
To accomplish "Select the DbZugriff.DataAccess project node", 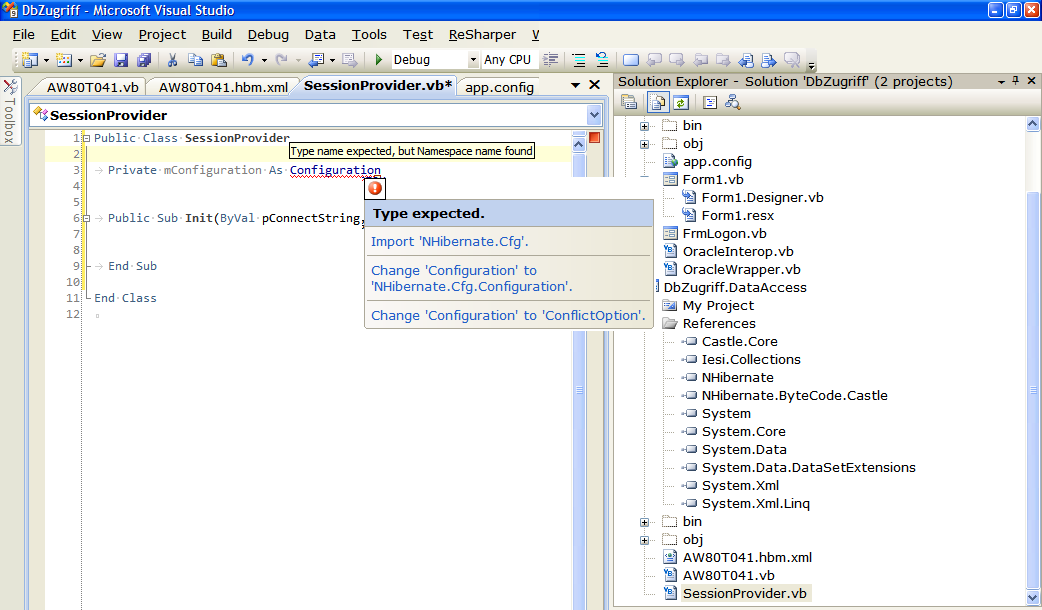I will coord(735,287).
